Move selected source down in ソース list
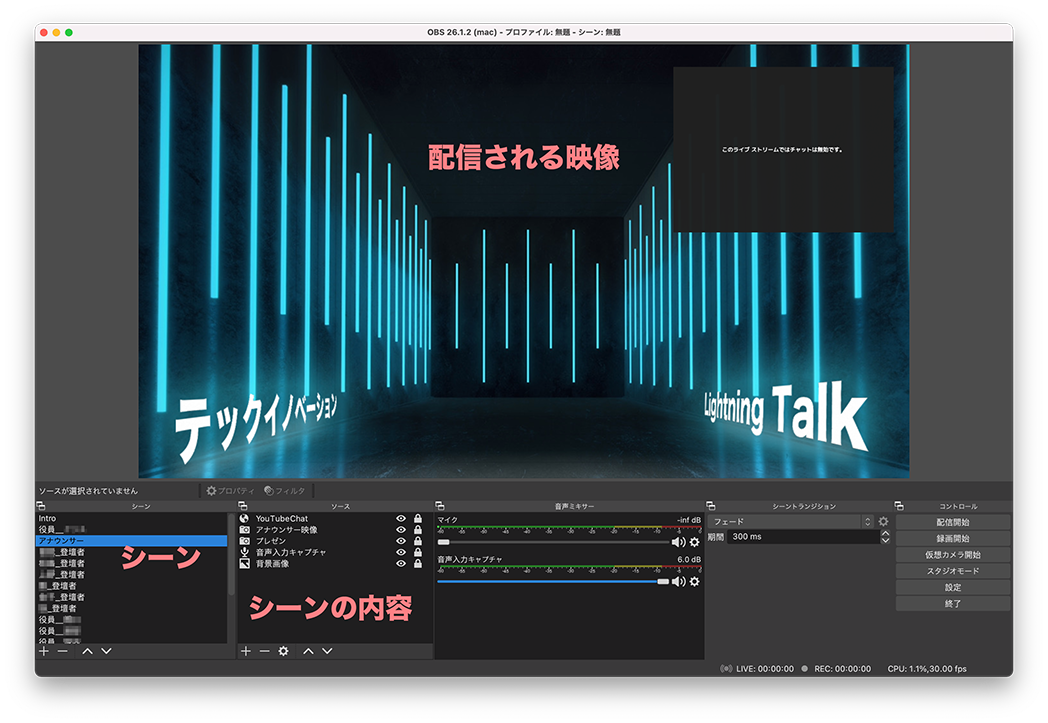This screenshot has width=1048, height=723. point(327,651)
